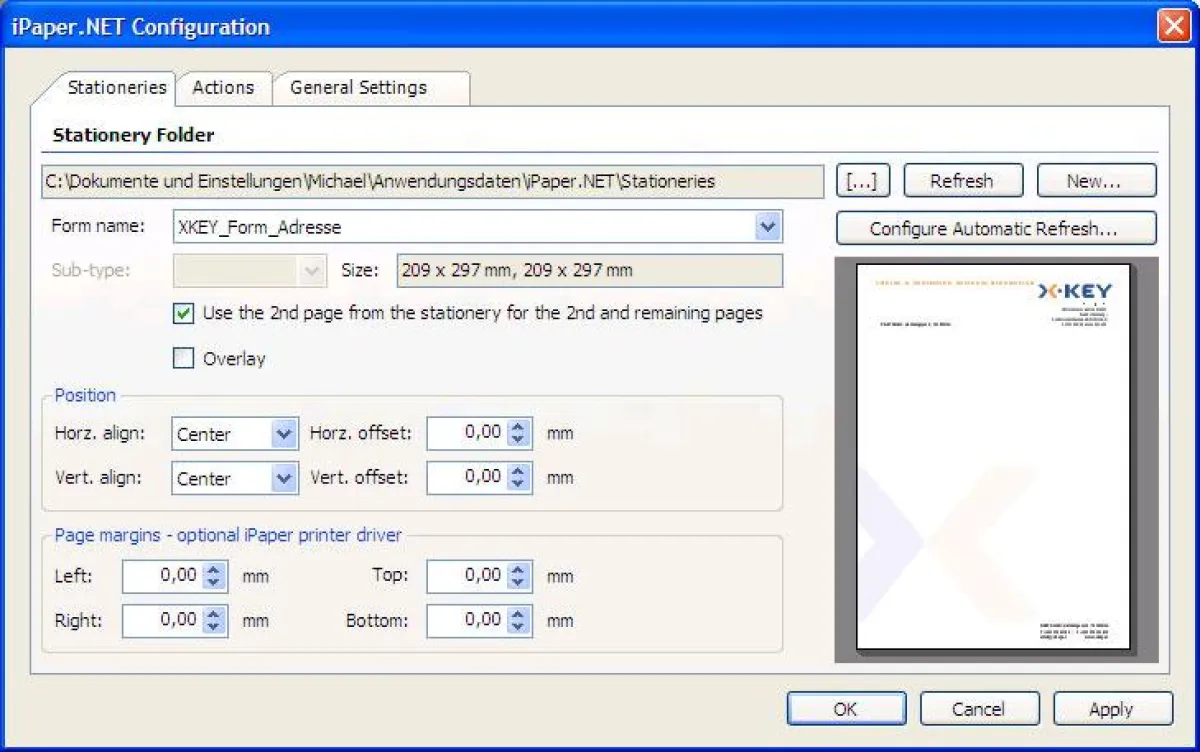This screenshot has height=752, width=1200.
Task: Close the iPaper.NET Configuration window
Action: pyautogui.click(x=1174, y=27)
